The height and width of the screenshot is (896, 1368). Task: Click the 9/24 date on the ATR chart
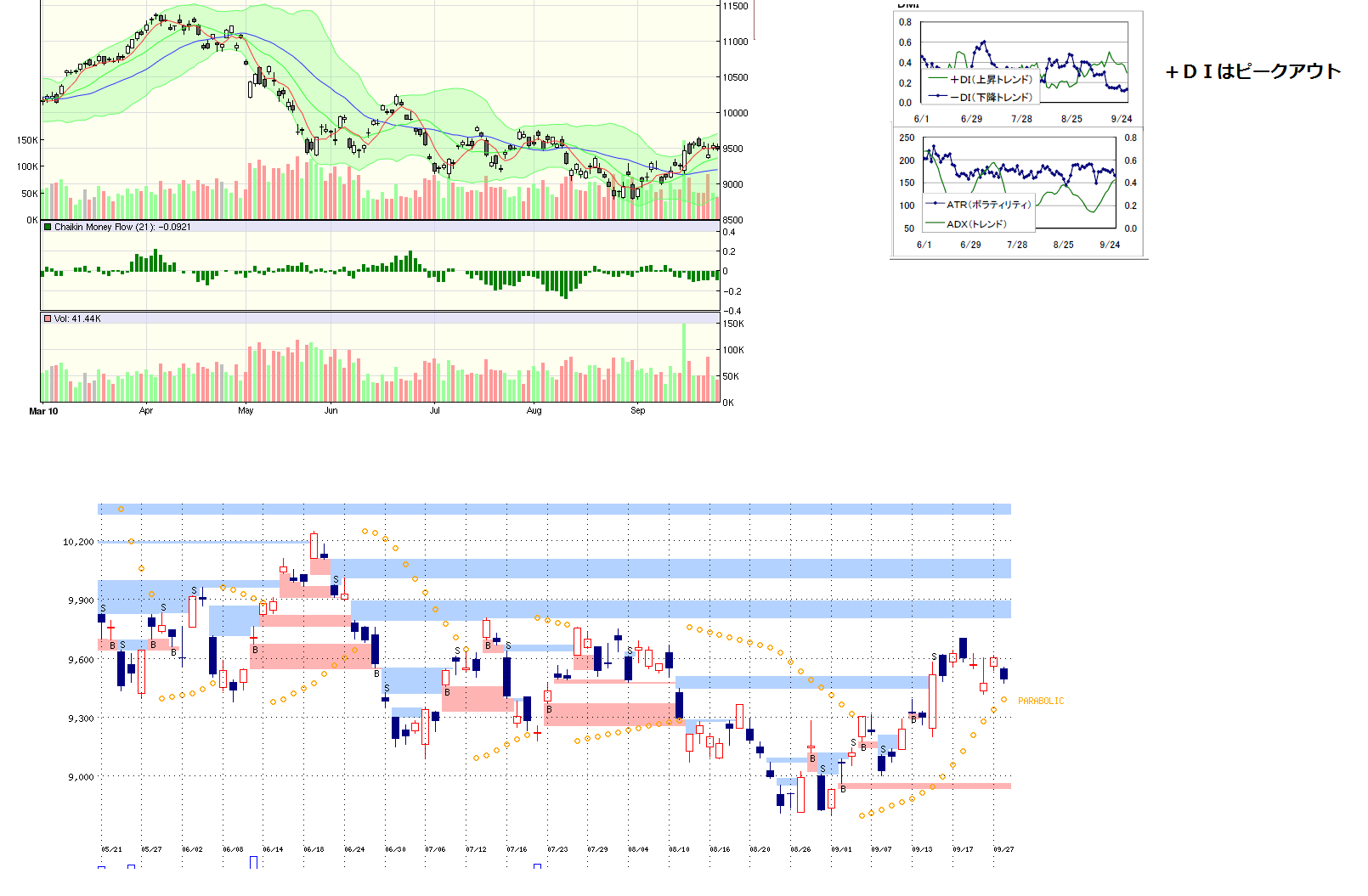click(1110, 245)
